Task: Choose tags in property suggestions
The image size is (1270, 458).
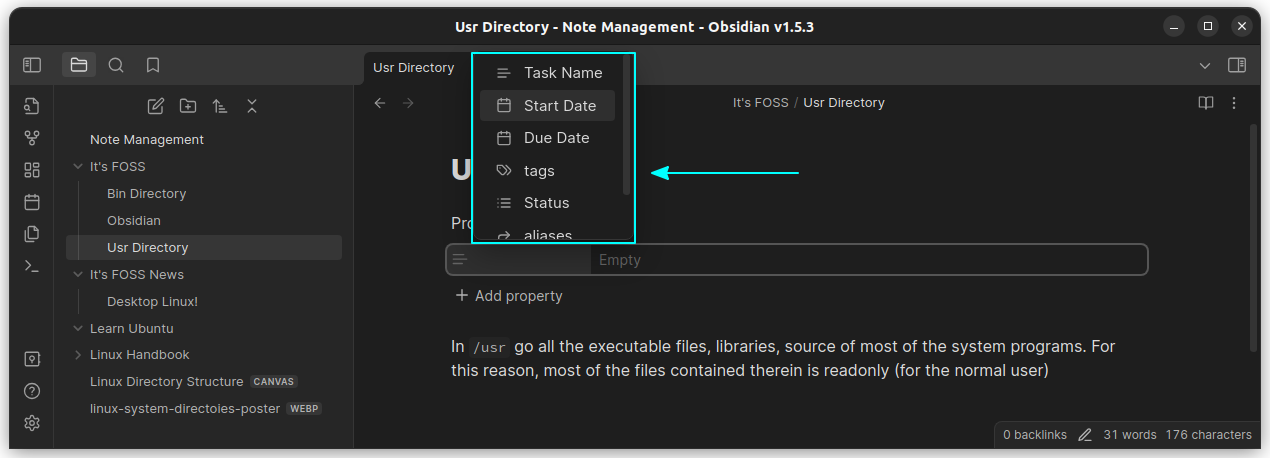Action: 547,171
